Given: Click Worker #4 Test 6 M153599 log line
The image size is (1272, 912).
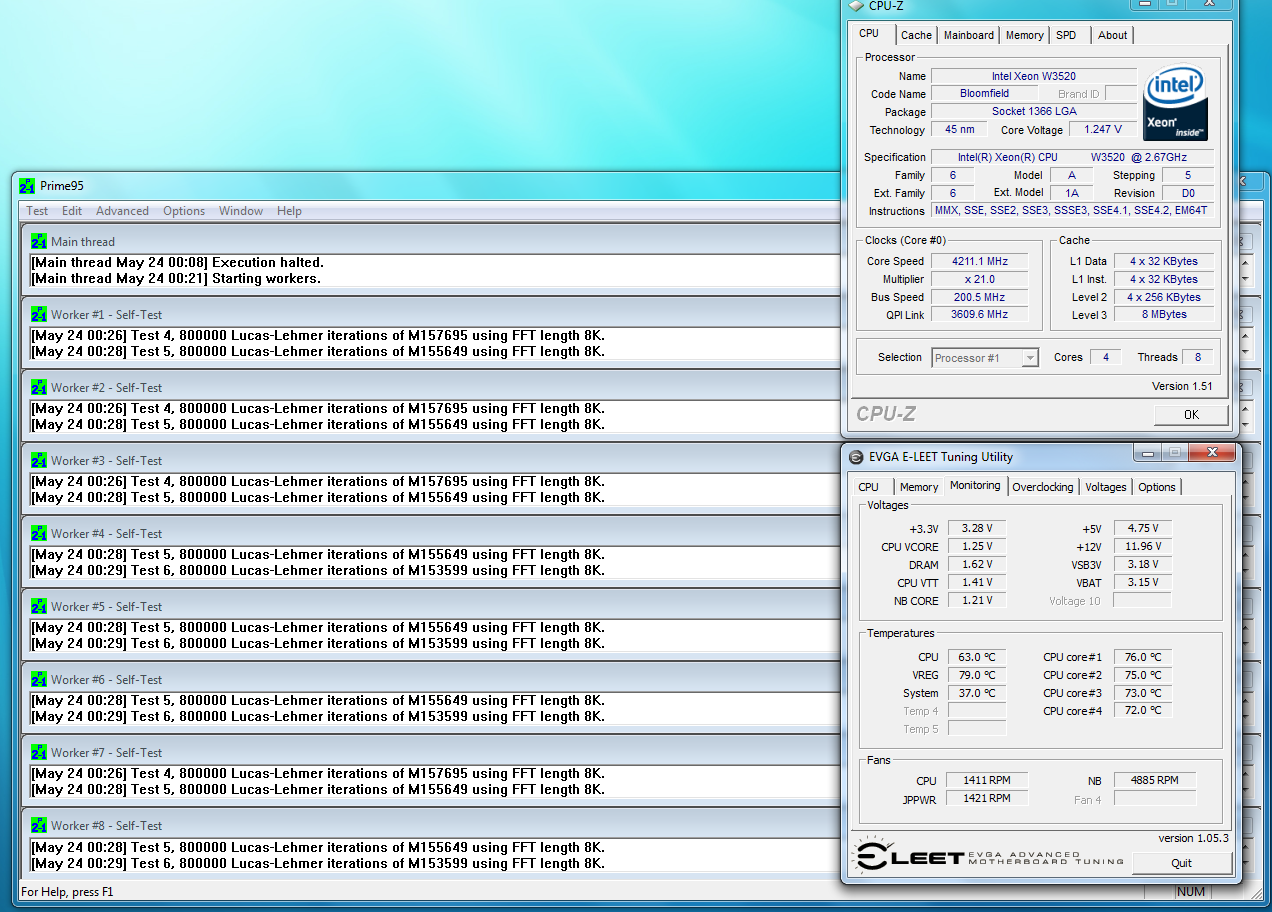Looking at the screenshot, I should (x=318, y=570).
